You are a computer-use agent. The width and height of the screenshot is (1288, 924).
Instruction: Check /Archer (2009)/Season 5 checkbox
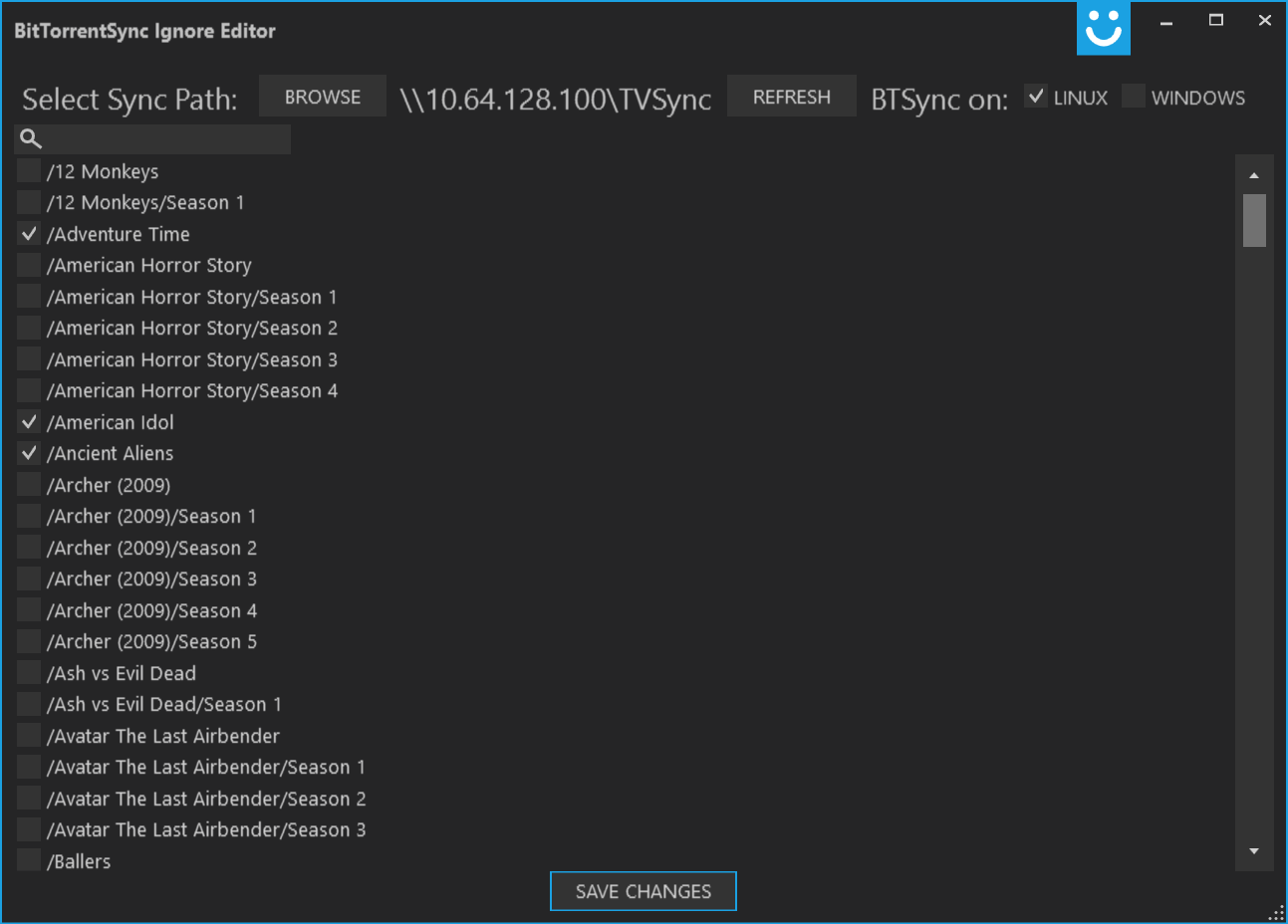[29, 641]
